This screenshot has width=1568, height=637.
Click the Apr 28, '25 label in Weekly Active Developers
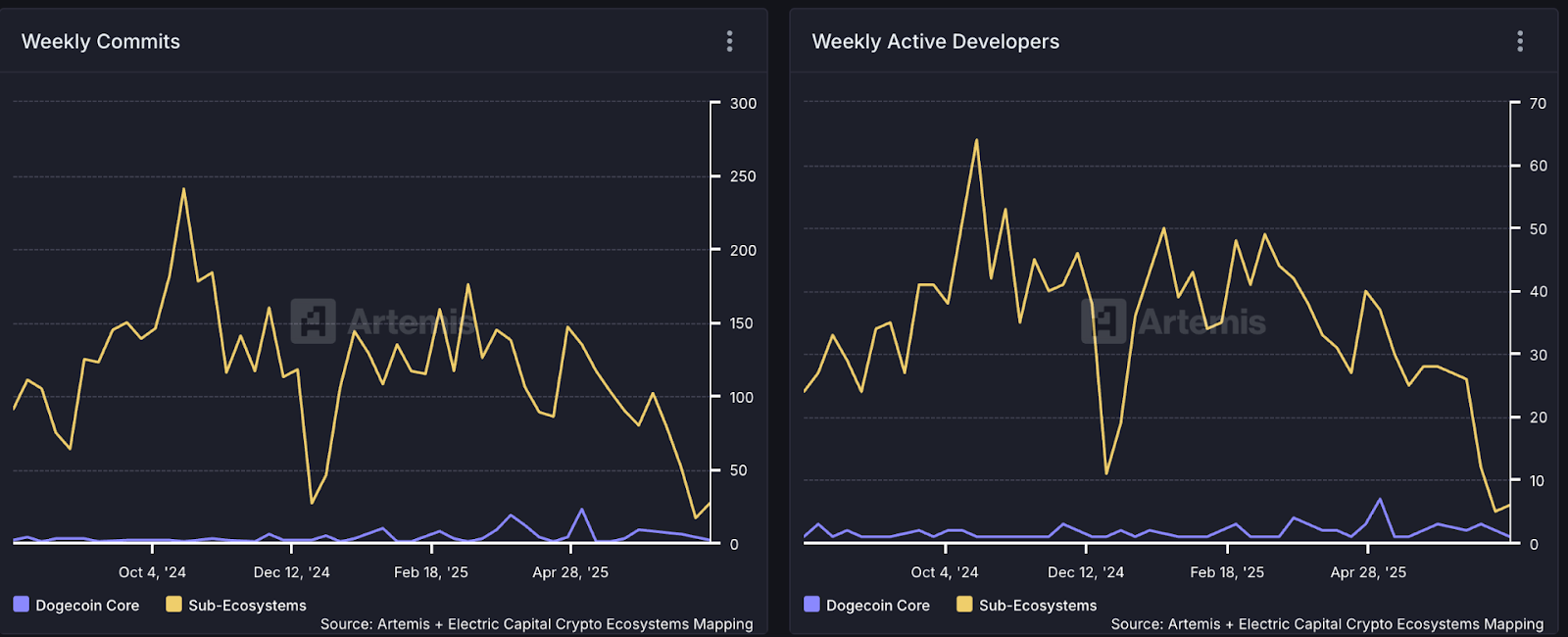click(x=1368, y=572)
